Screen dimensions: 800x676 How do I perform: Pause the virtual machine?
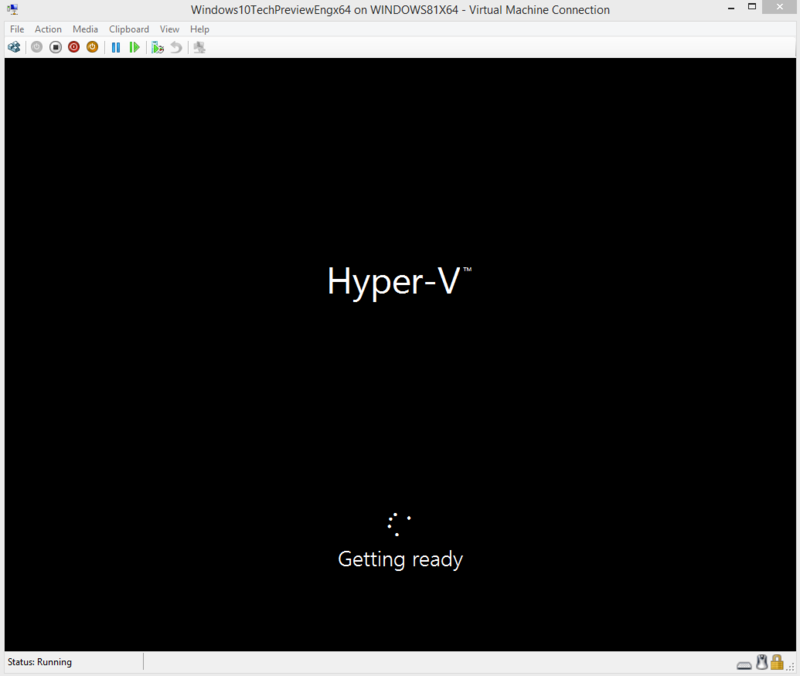point(116,47)
